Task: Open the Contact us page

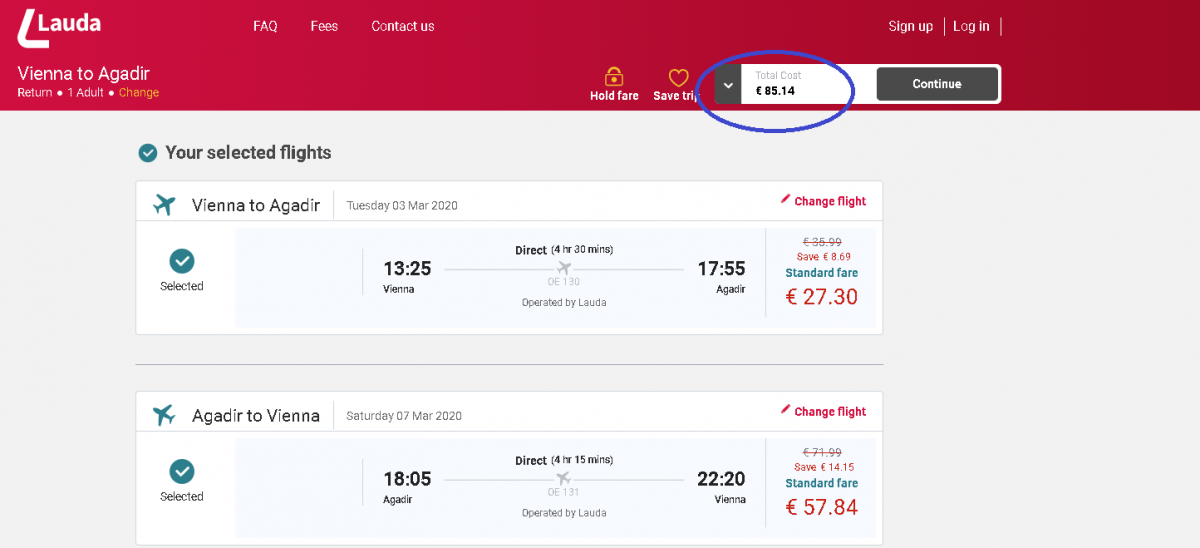Action: pyautogui.click(x=402, y=26)
